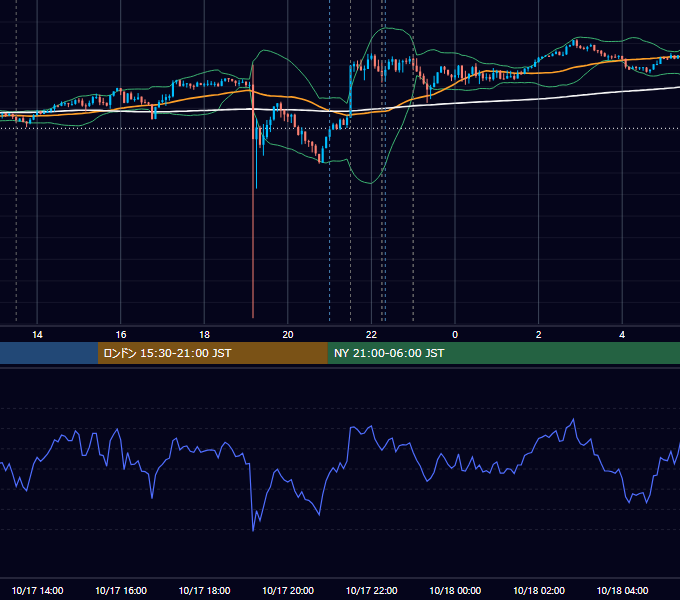The image size is (680, 600).
Task: Click the NY 21:00-06:00 JST session band
Action: point(503,353)
